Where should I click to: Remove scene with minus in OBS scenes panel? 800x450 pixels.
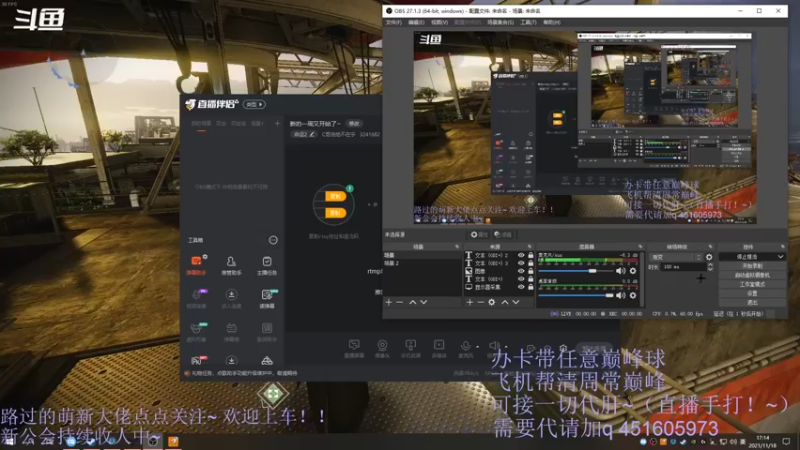pos(399,303)
